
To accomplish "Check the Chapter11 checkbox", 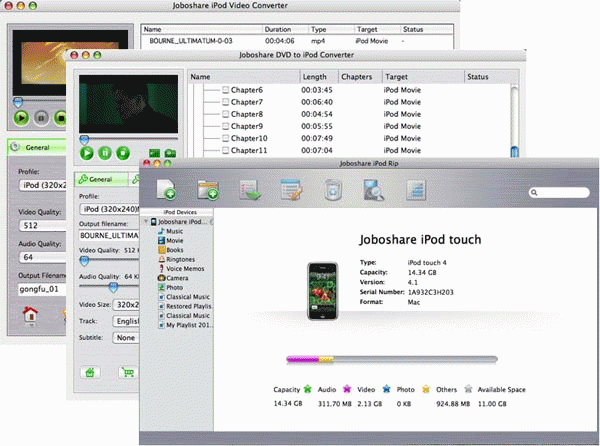I will coord(225,150).
